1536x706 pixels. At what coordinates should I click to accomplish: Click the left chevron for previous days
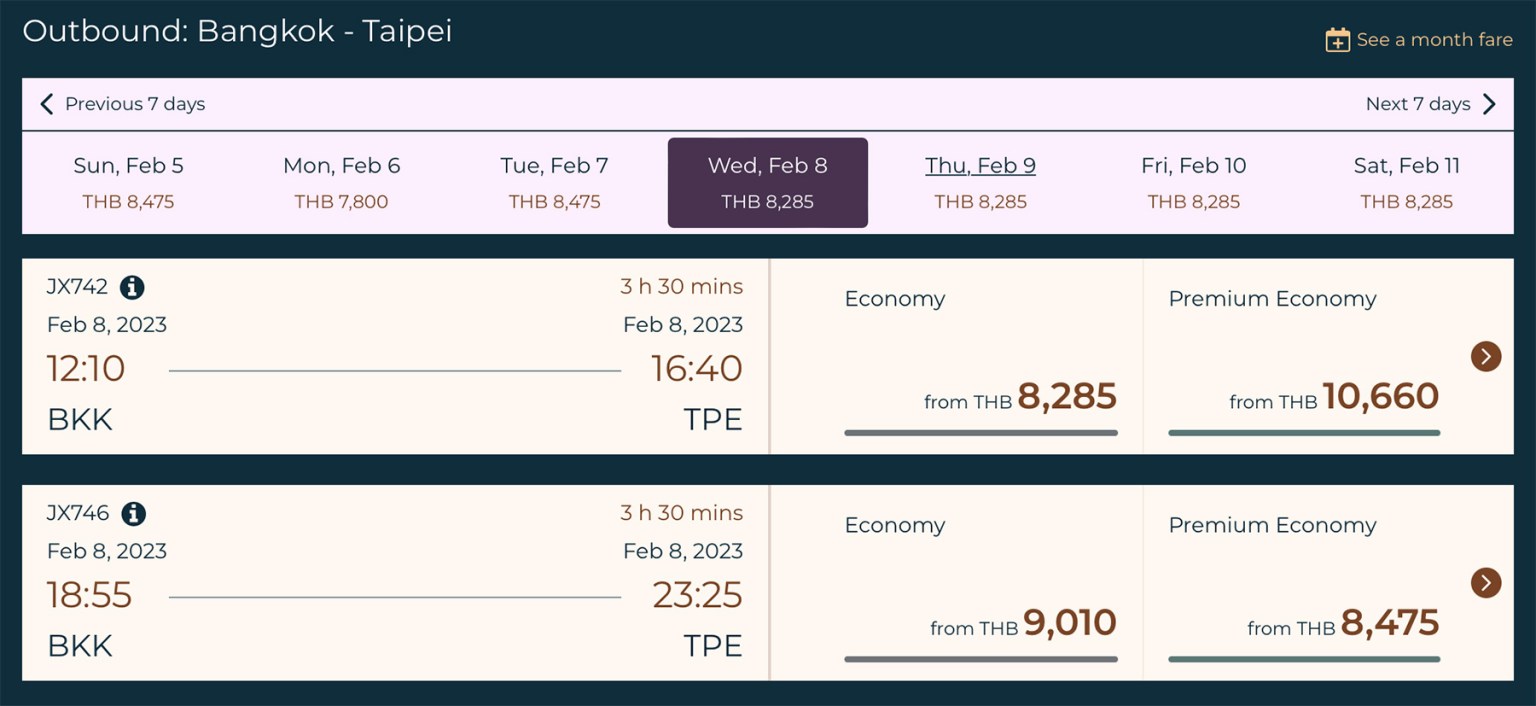46,104
